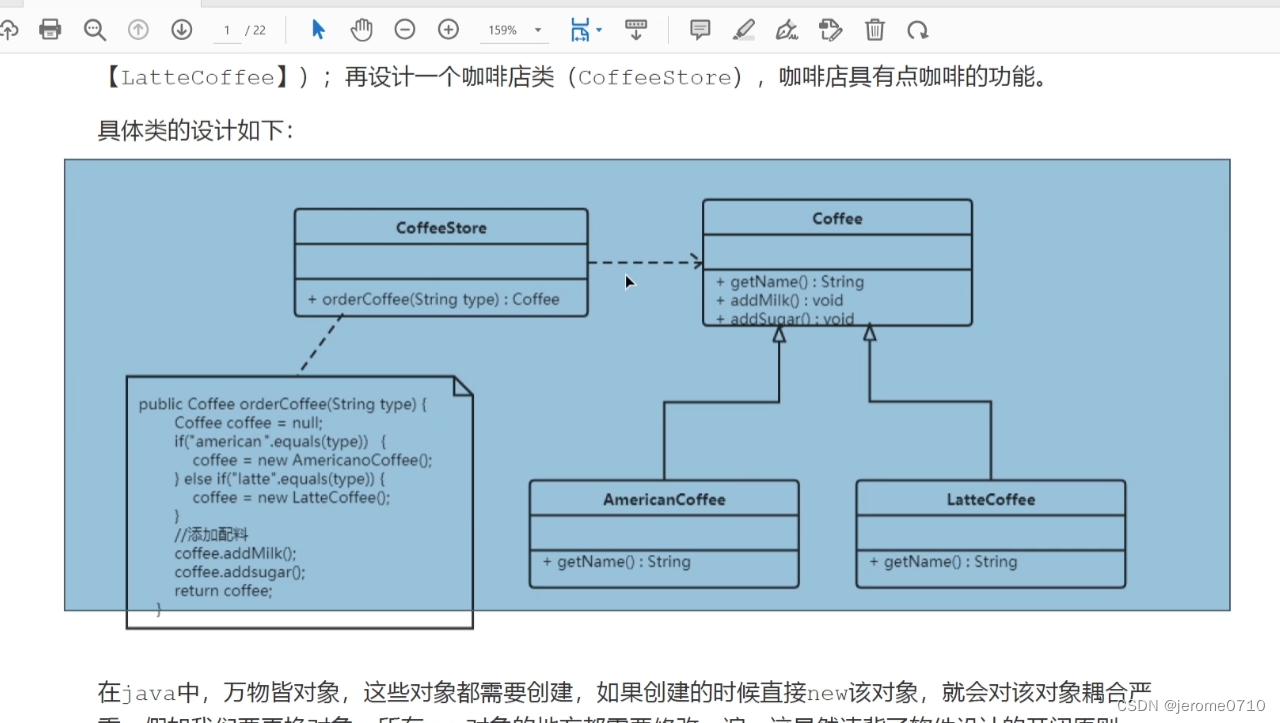Rotate the page with the circular arrow
Screen dimensions: 1280x723
[918, 30]
